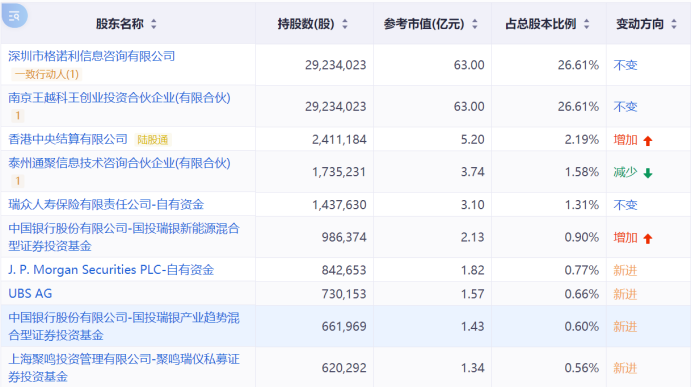
Task: Select percentage 1.31%
Action: (582, 205)
